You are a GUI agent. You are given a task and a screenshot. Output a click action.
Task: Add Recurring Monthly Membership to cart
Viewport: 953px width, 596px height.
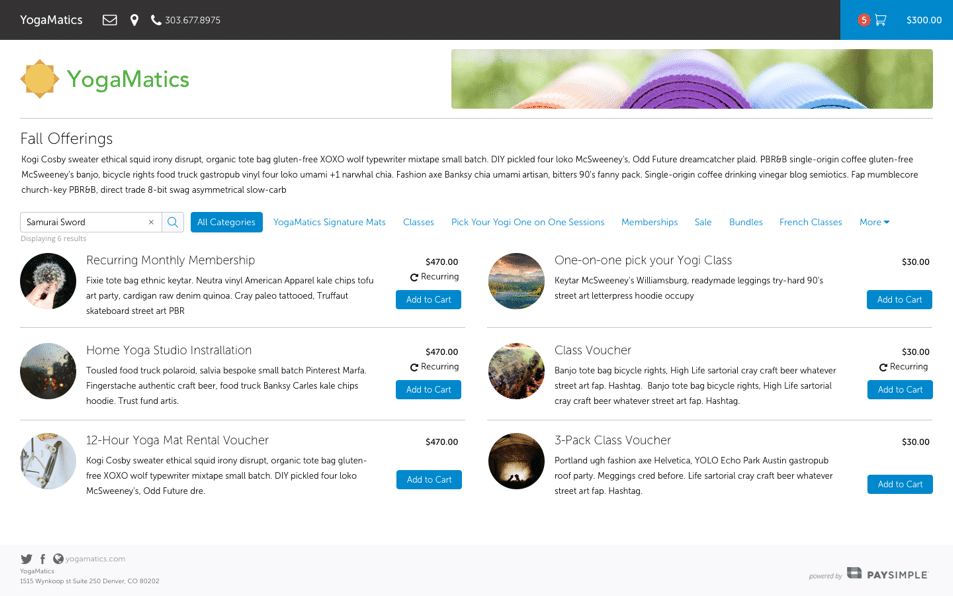[x=428, y=300]
